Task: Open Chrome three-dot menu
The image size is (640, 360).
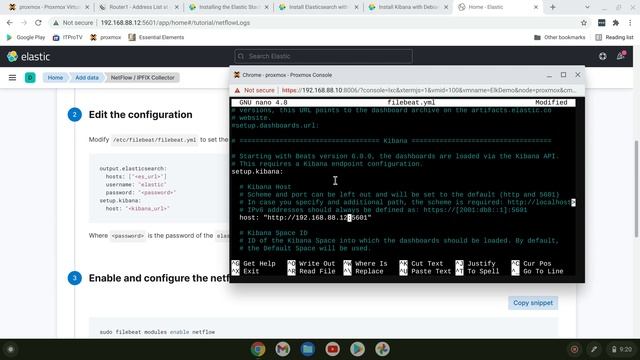Action: (630, 23)
